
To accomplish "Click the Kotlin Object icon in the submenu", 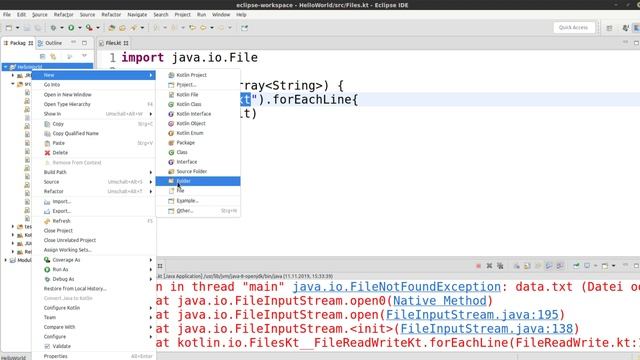I will tap(171, 124).
